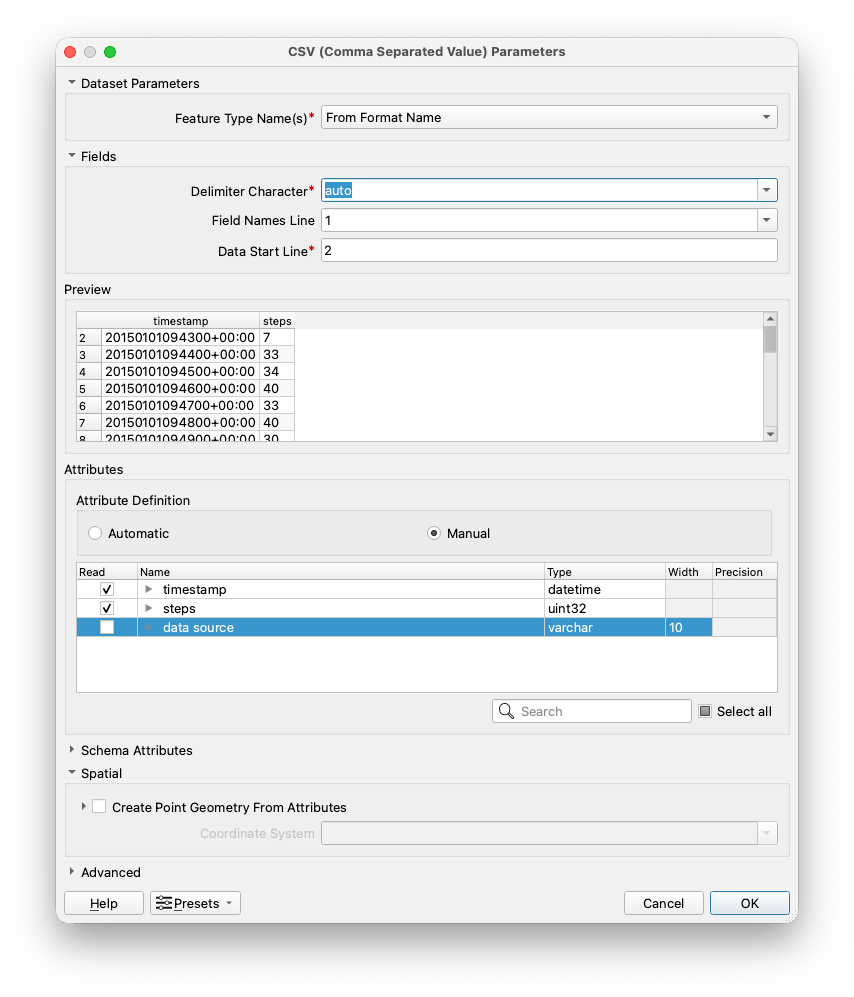Click the Field Names Line field

539,220
